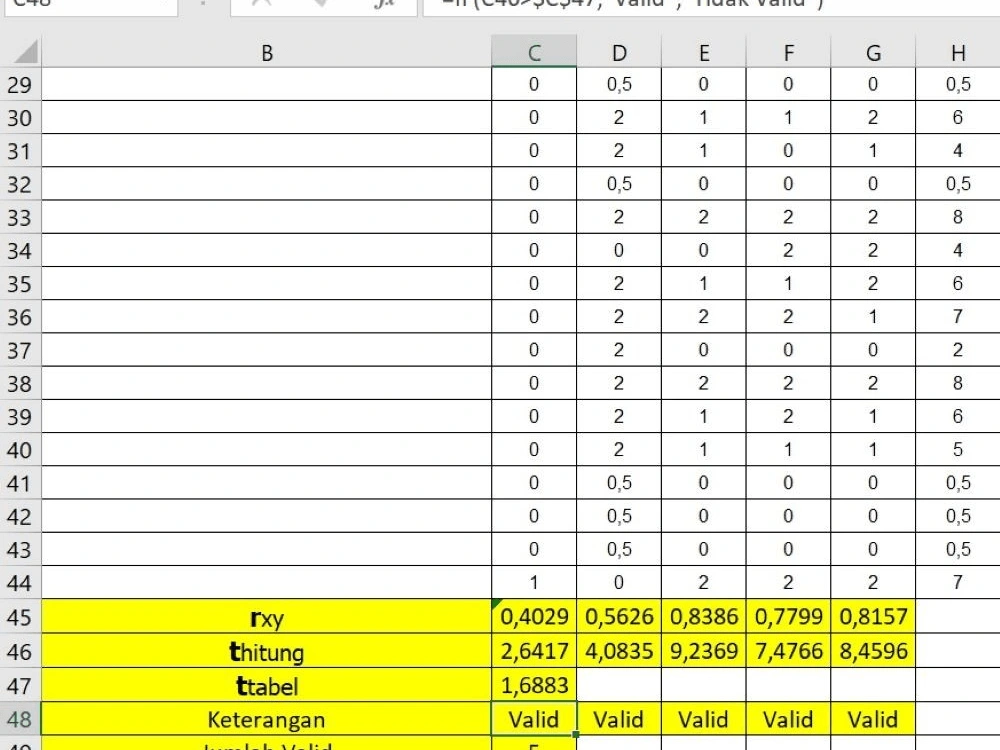
Task: Click the rxy label cell
Action: click(x=267, y=616)
